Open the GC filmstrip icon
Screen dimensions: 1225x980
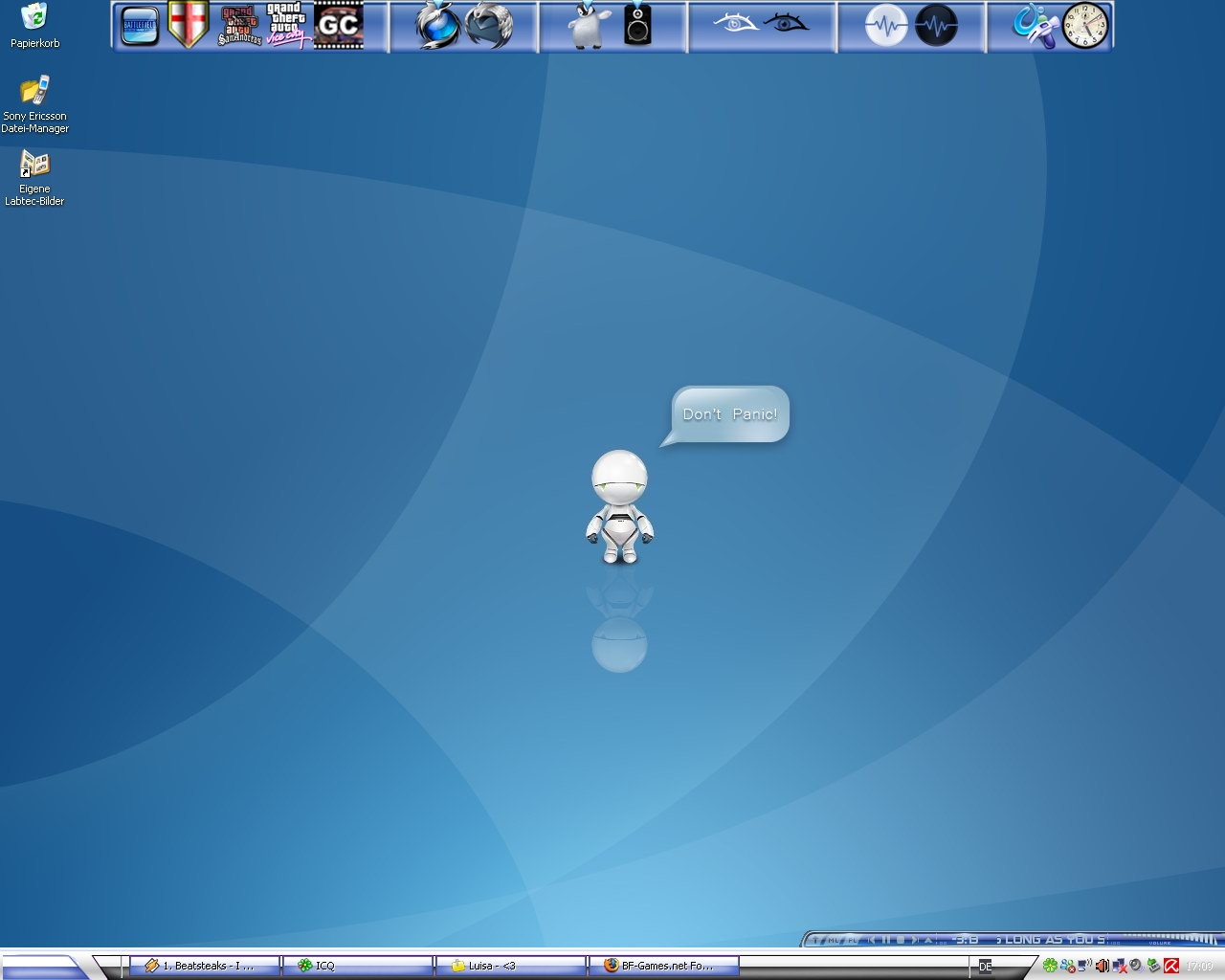tap(338, 26)
